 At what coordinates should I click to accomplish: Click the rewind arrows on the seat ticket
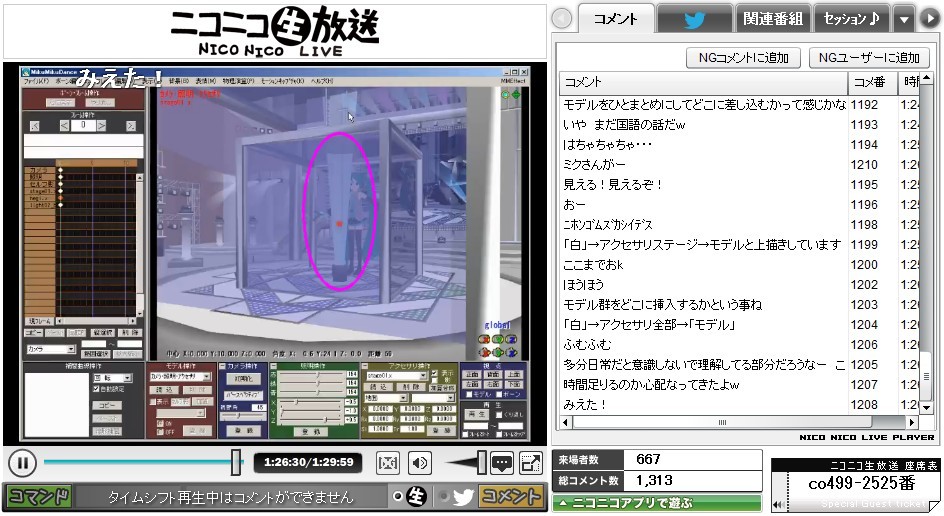click(x=780, y=505)
